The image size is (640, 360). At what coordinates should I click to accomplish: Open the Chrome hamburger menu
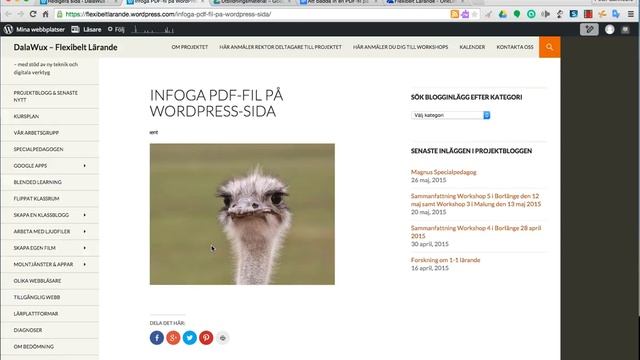pos(631,14)
